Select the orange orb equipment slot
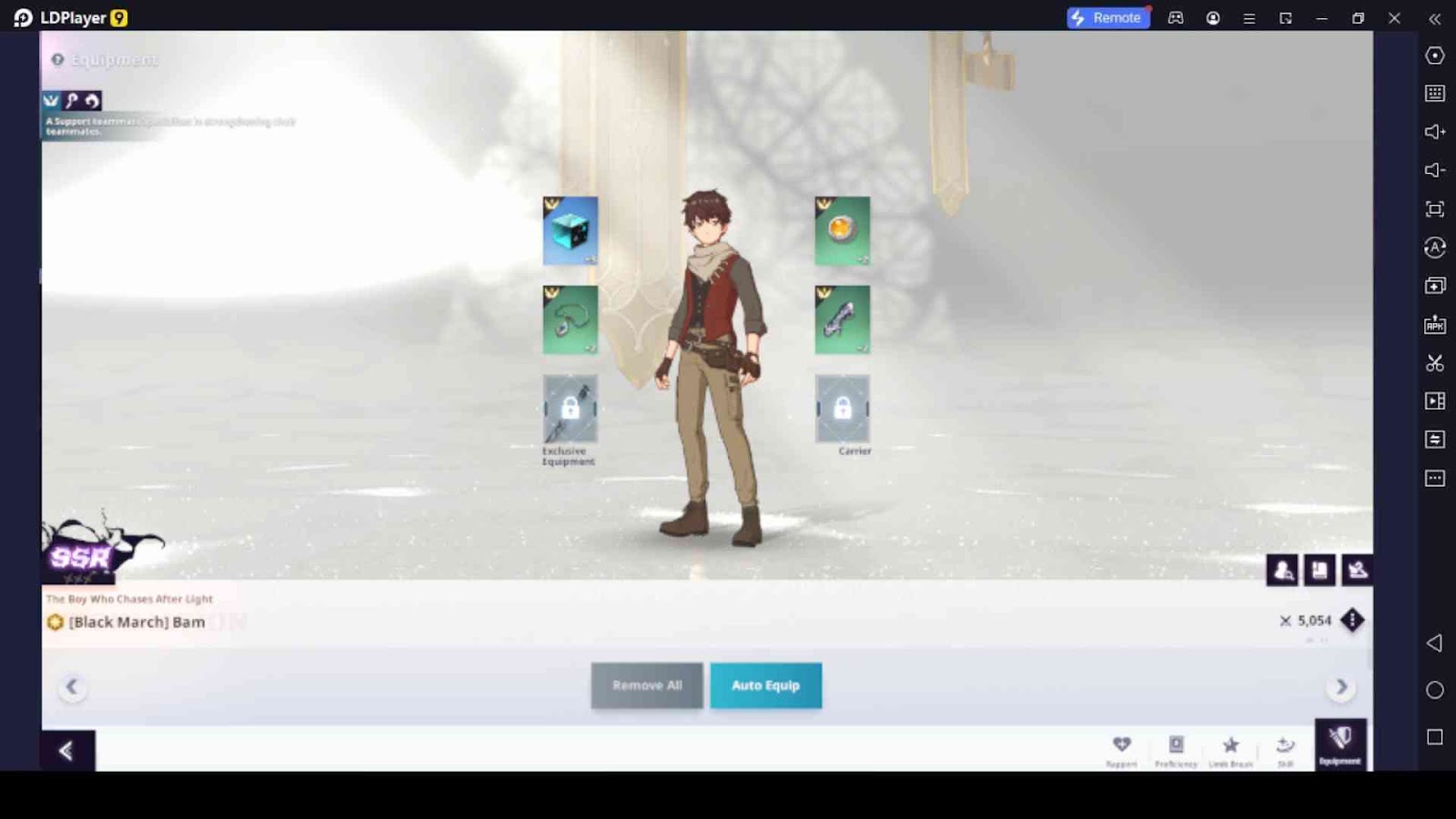The image size is (1456, 819). pos(842,231)
